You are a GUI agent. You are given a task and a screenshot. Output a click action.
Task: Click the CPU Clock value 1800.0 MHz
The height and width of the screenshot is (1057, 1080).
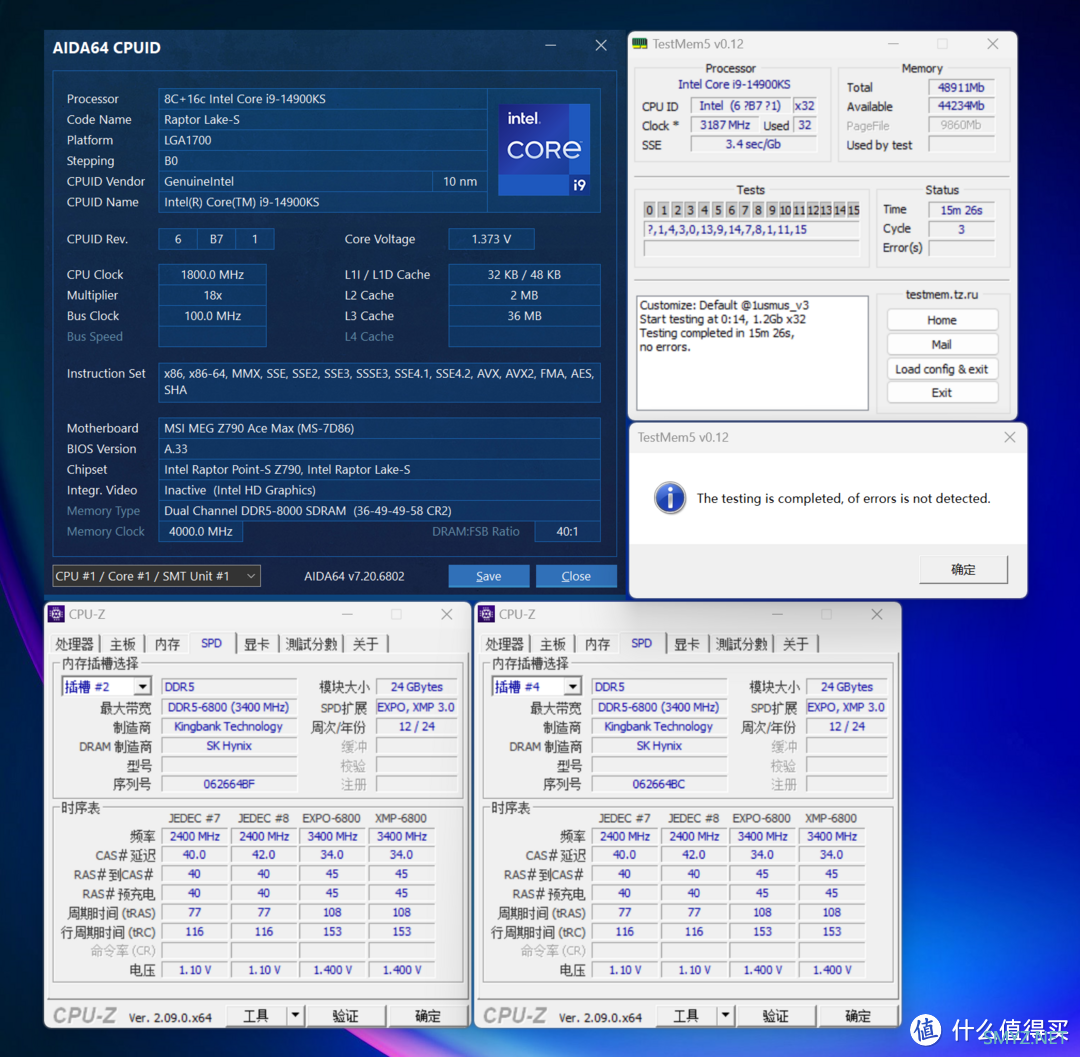(x=212, y=274)
